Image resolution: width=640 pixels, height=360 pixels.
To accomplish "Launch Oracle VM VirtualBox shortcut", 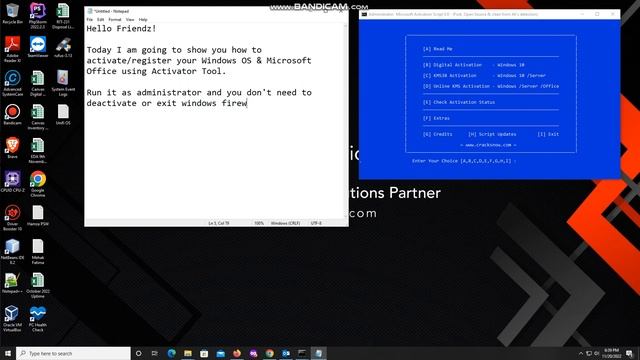I will coord(12,318).
